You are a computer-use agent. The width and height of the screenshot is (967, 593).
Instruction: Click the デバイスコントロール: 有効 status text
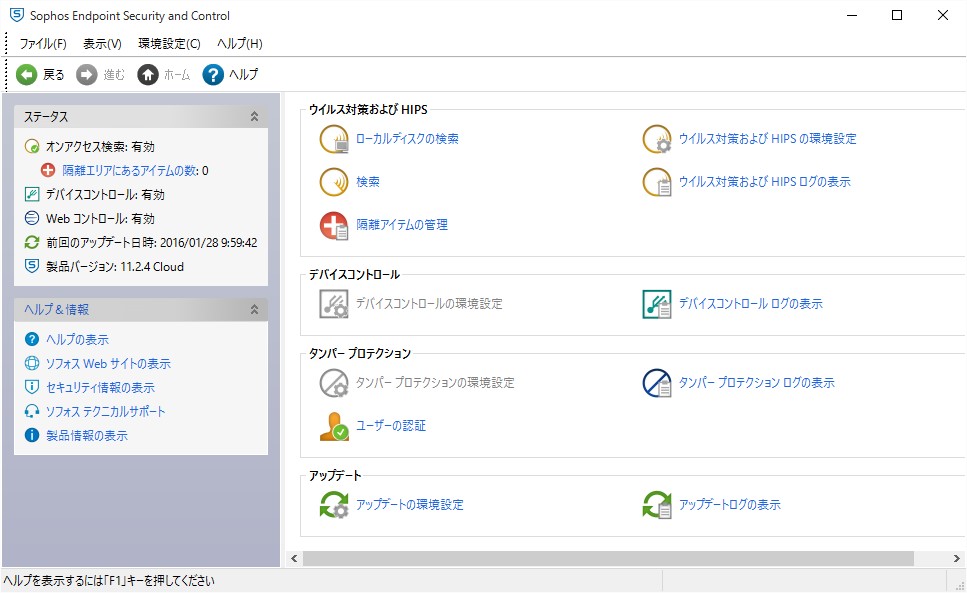click(105, 194)
